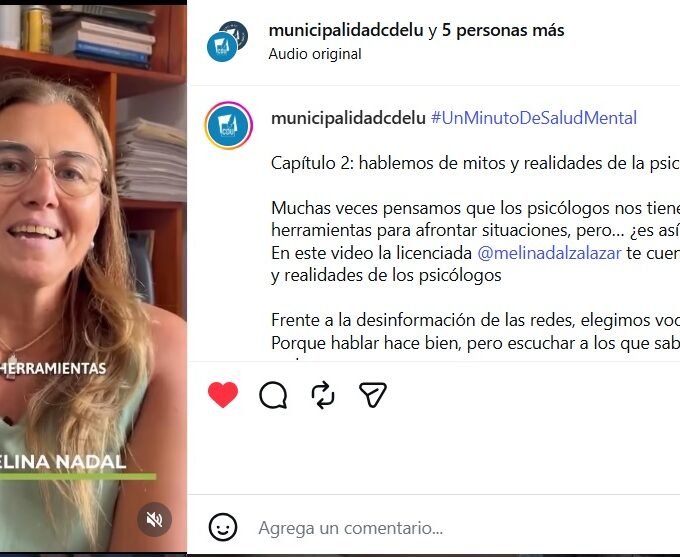Show the '5 personas más' collaborators
The height and width of the screenshot is (557, 680).
click(503, 30)
